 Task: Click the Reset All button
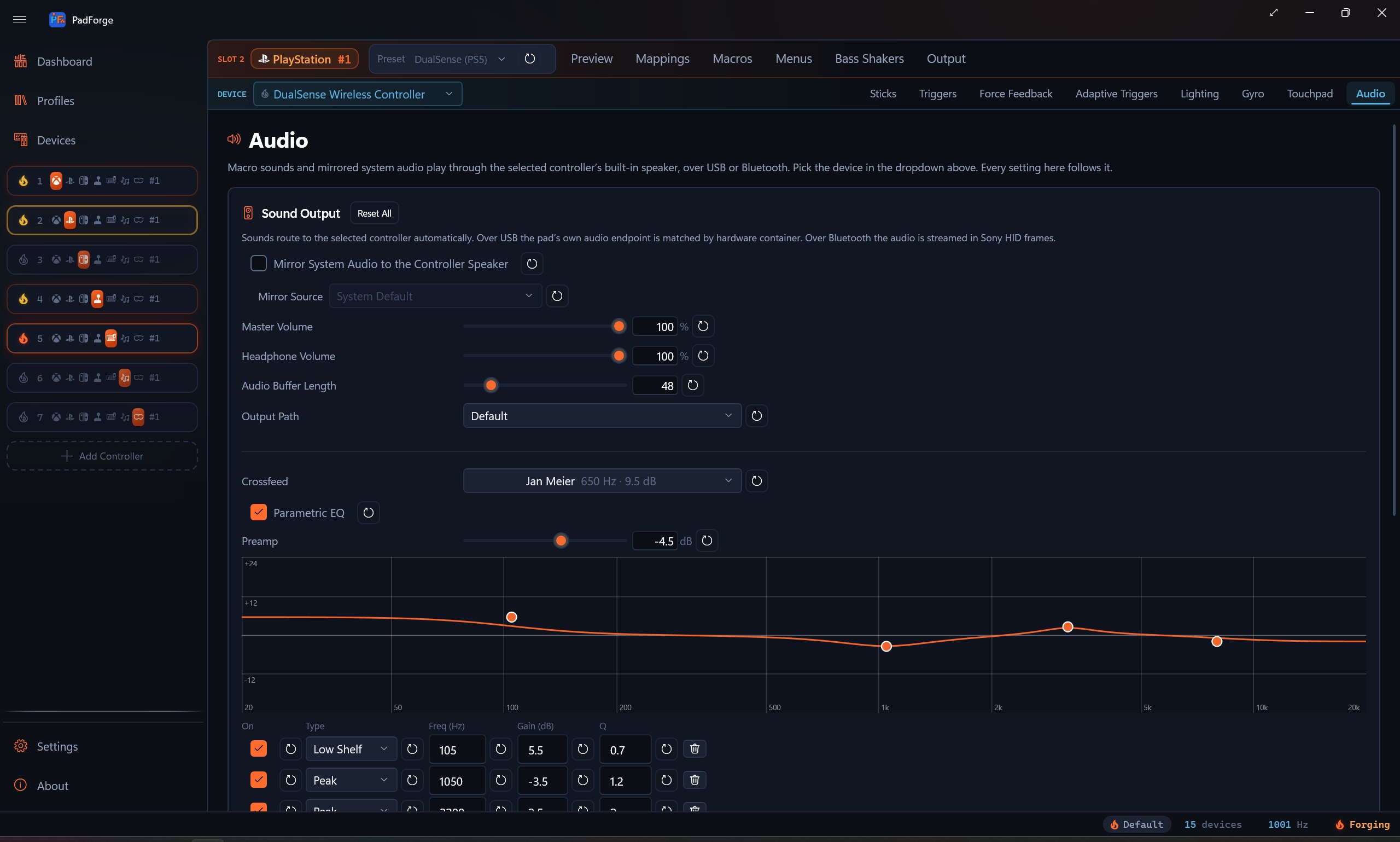tap(374, 213)
